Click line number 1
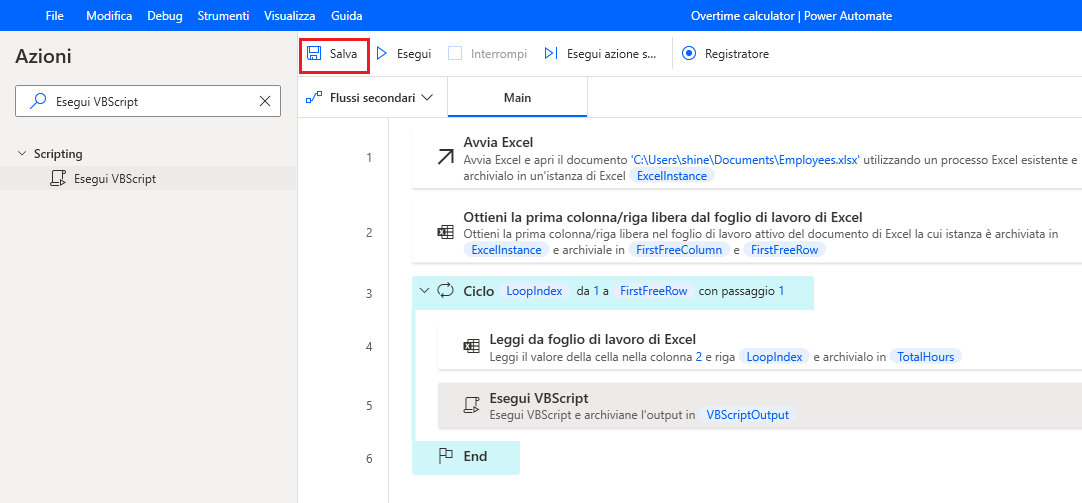 tap(369, 158)
